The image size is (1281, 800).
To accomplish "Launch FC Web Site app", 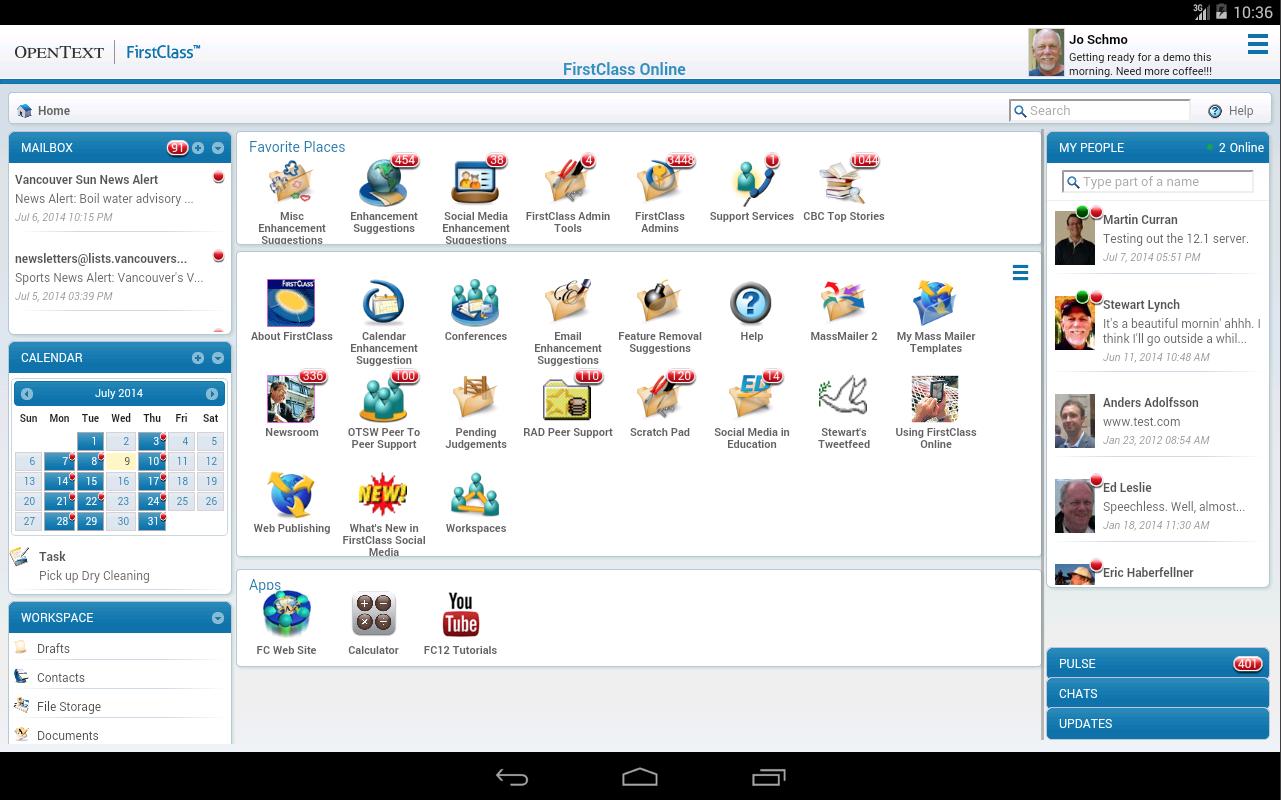I will coord(287,614).
